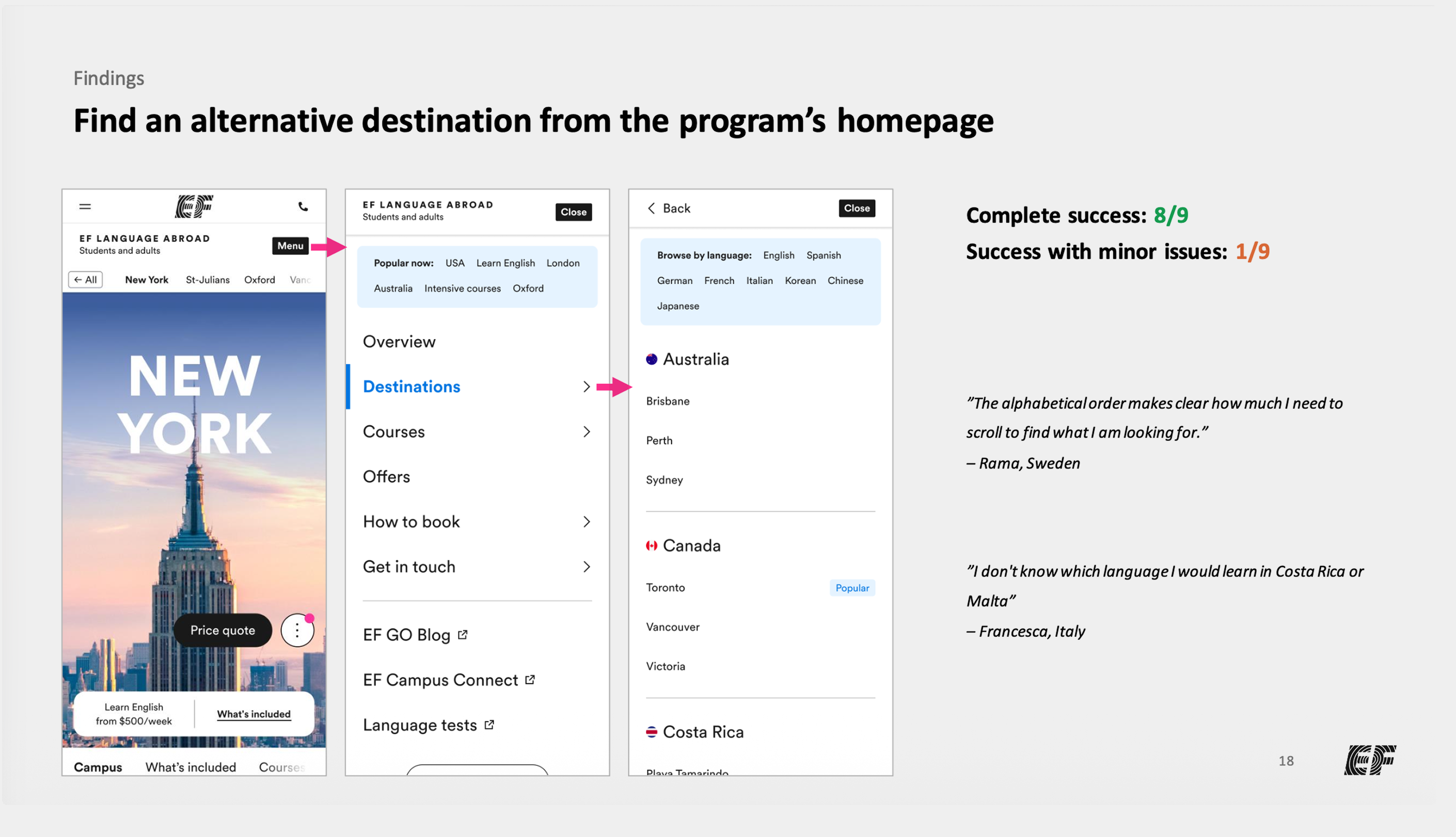
Task: Open the Destinations menu item
Action: point(412,387)
